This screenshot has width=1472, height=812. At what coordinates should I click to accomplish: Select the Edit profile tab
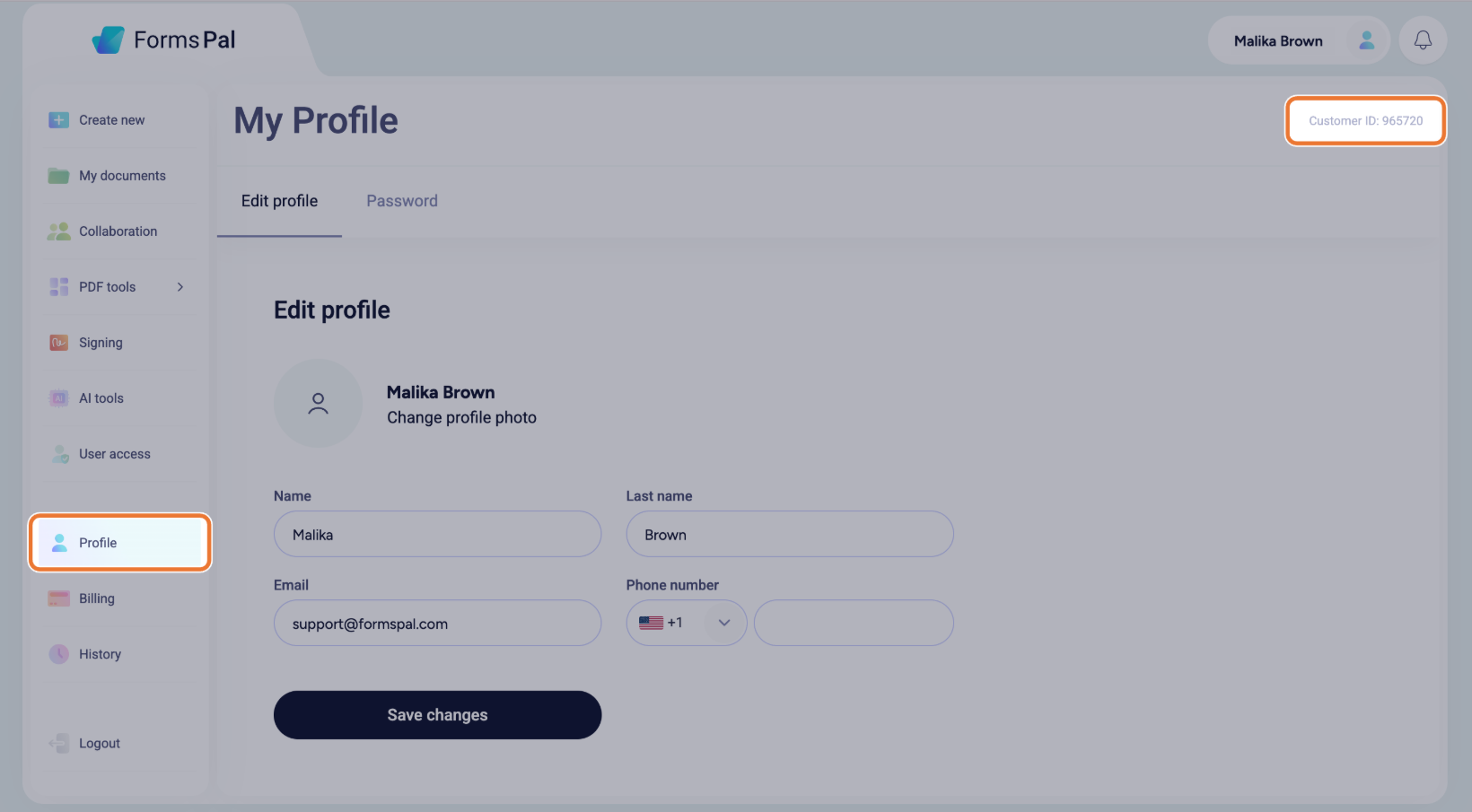coord(279,201)
